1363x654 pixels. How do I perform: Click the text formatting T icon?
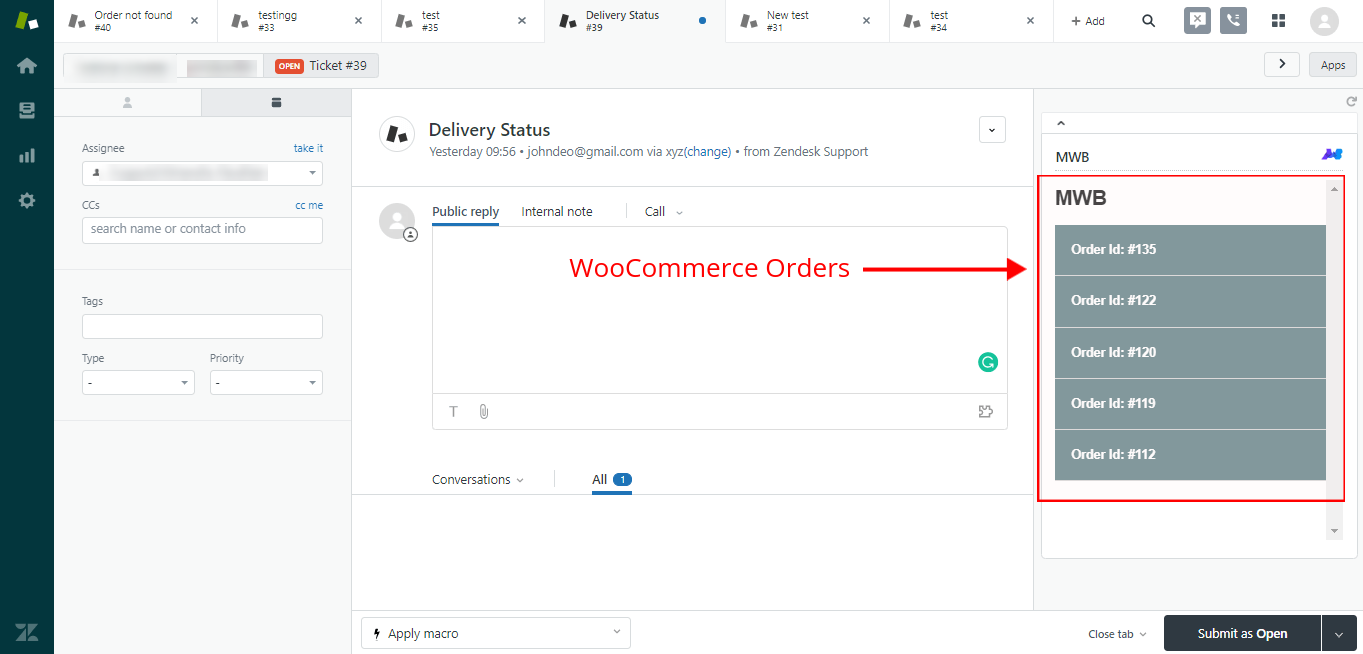pyautogui.click(x=453, y=411)
